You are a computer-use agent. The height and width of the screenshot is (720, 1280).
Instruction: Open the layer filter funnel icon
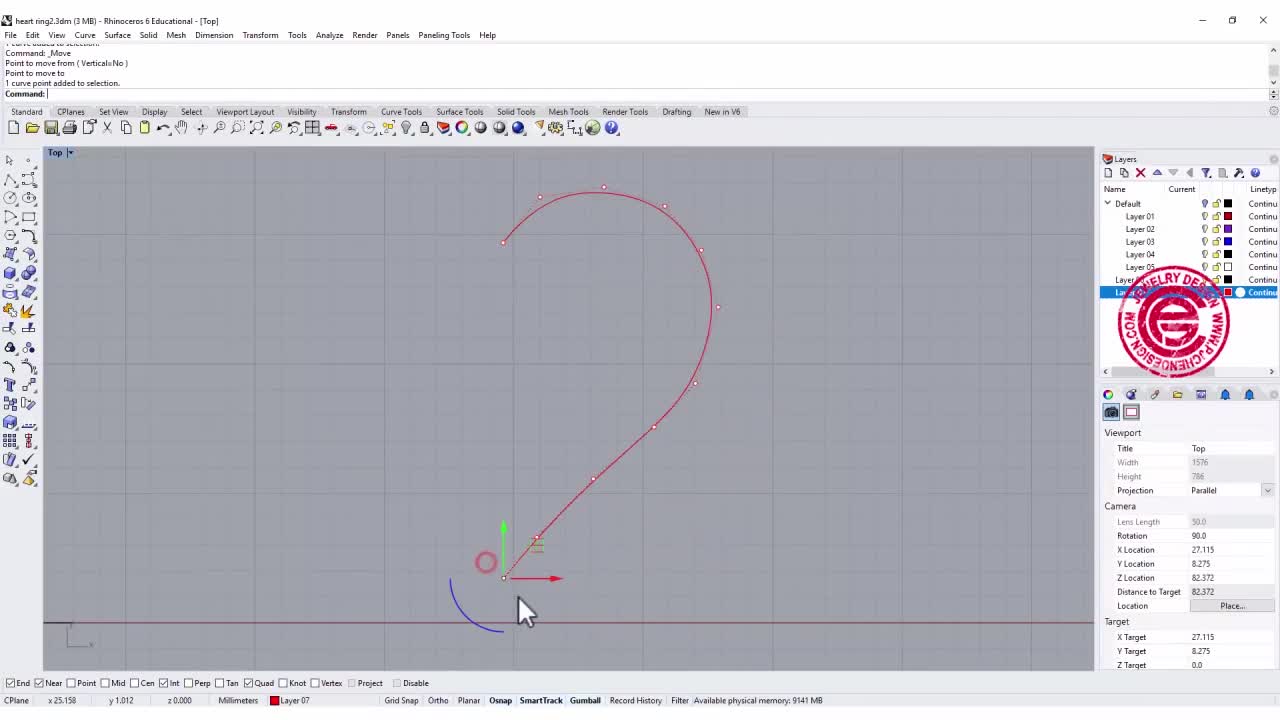pyautogui.click(x=1206, y=173)
